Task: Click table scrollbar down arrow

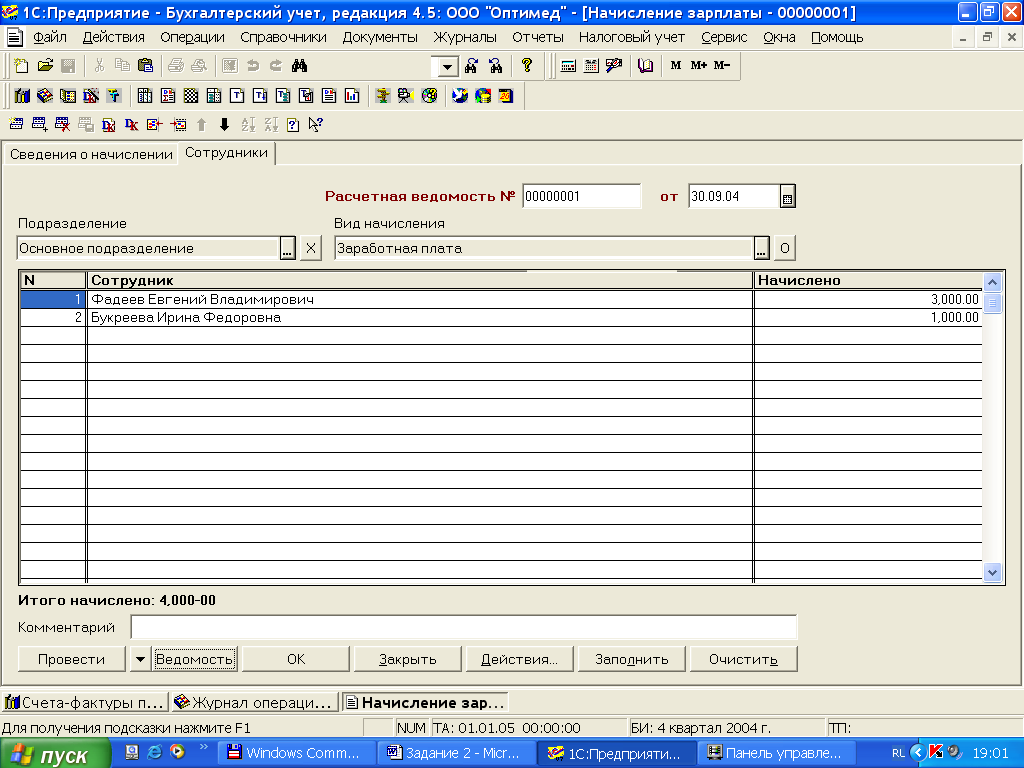Action: pyautogui.click(x=993, y=572)
